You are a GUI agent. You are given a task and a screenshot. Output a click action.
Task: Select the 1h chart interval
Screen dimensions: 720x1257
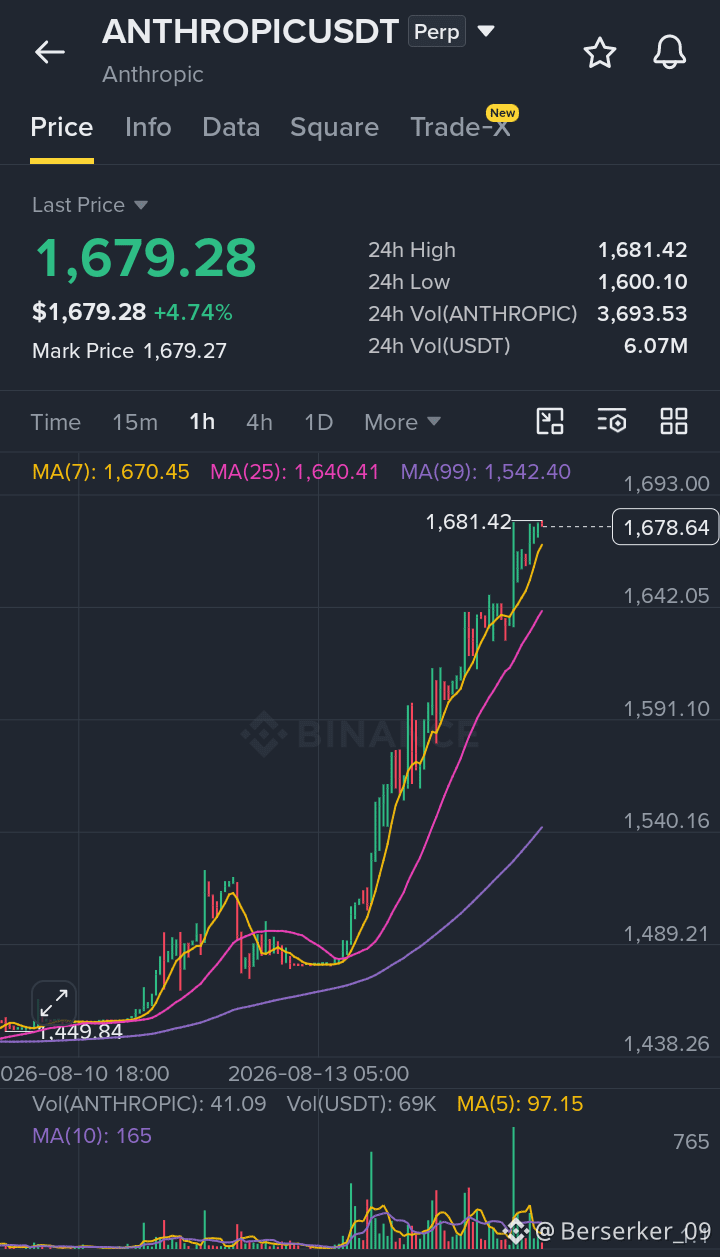click(x=202, y=422)
